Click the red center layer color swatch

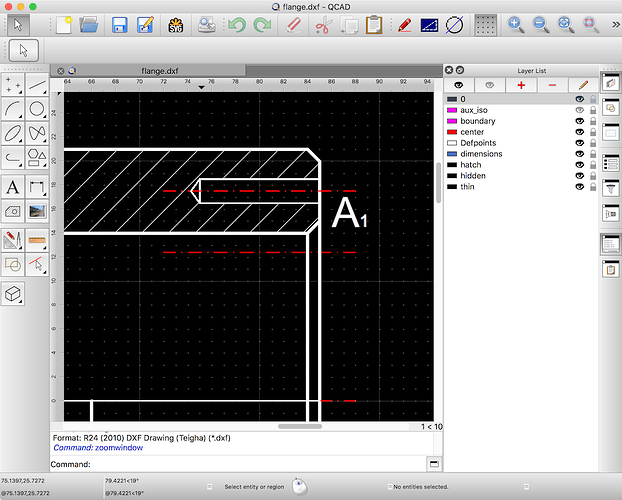452,132
